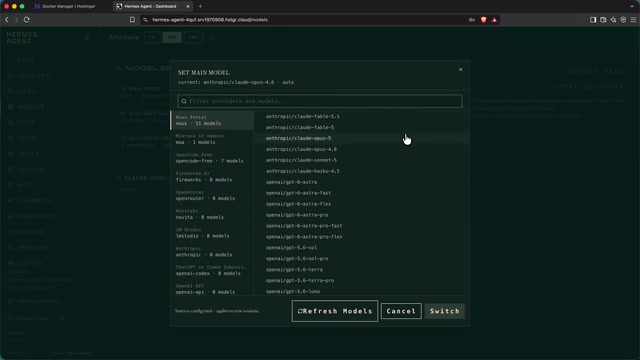The width and height of the screenshot is (640, 360).
Task: Select the openai-codex provider
Action: (212, 270)
